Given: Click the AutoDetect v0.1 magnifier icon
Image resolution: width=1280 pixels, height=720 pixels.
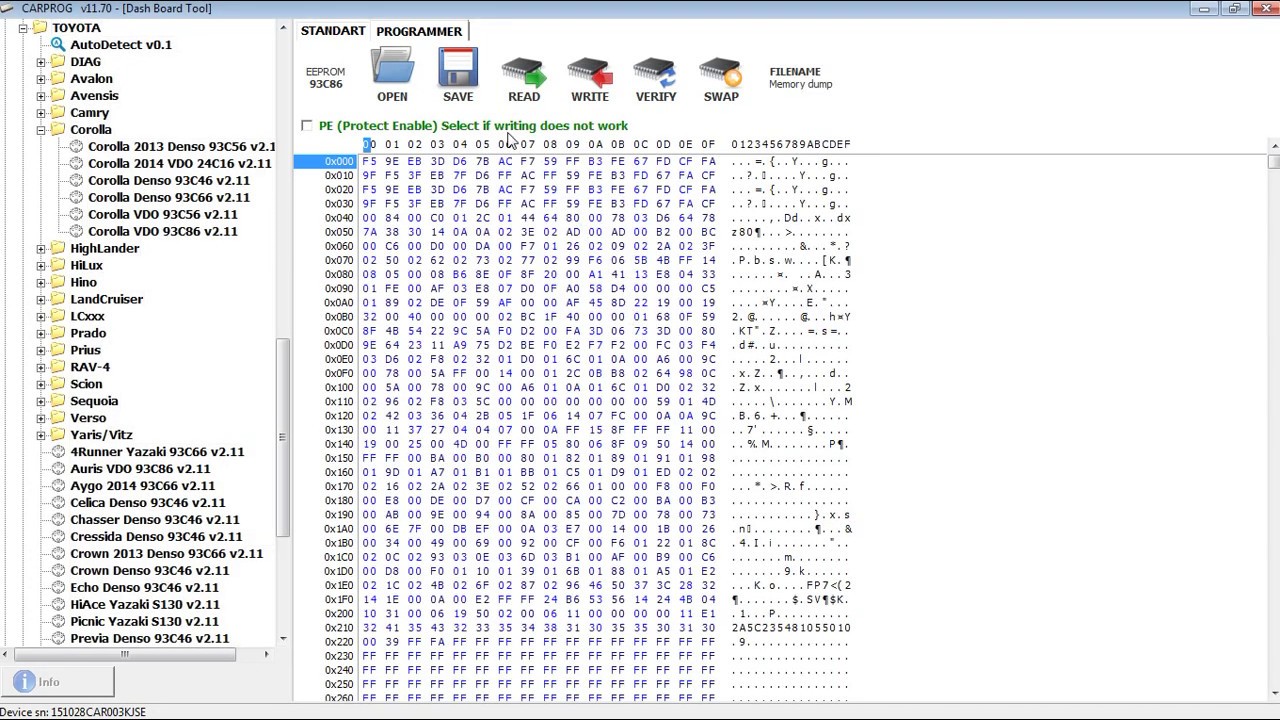Looking at the screenshot, I should (x=58, y=44).
